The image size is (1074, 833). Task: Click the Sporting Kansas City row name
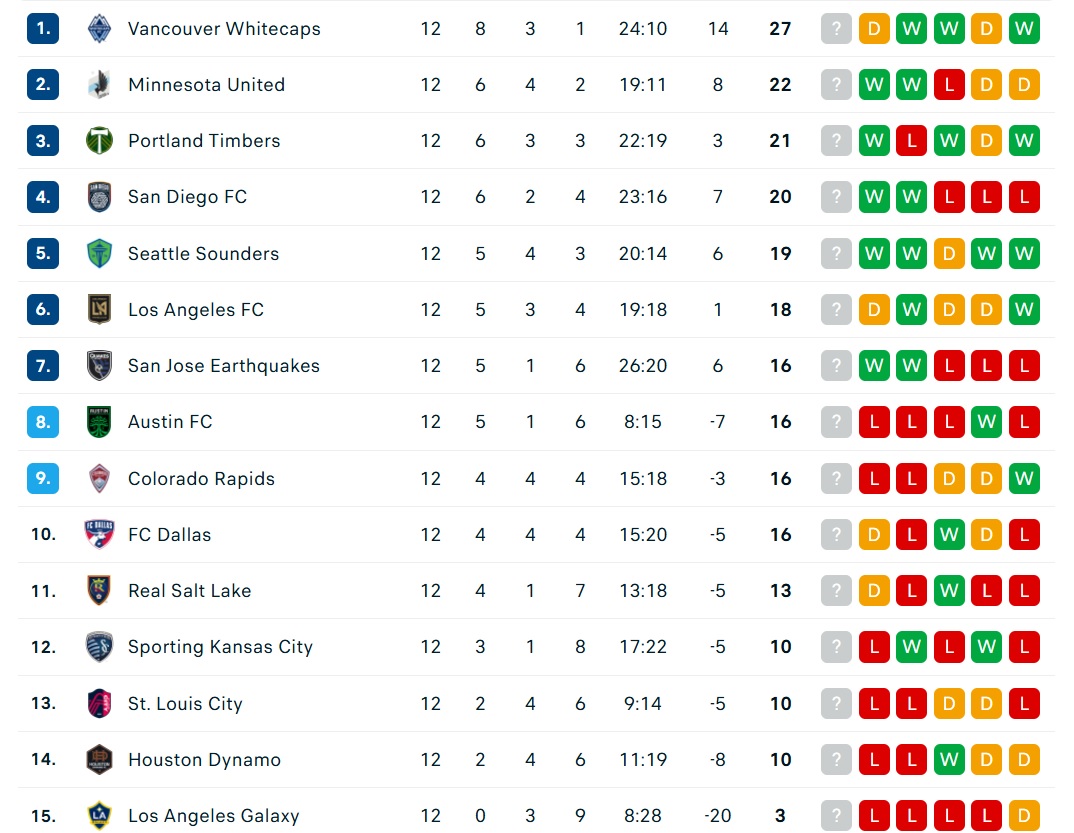tap(221, 647)
